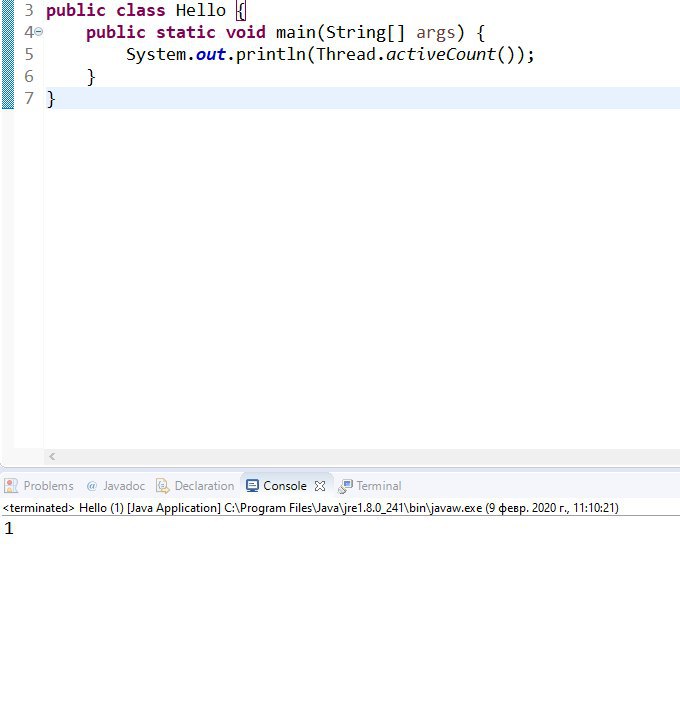The height and width of the screenshot is (708, 680).
Task: Open the Terminal tab
Action: pos(370,486)
